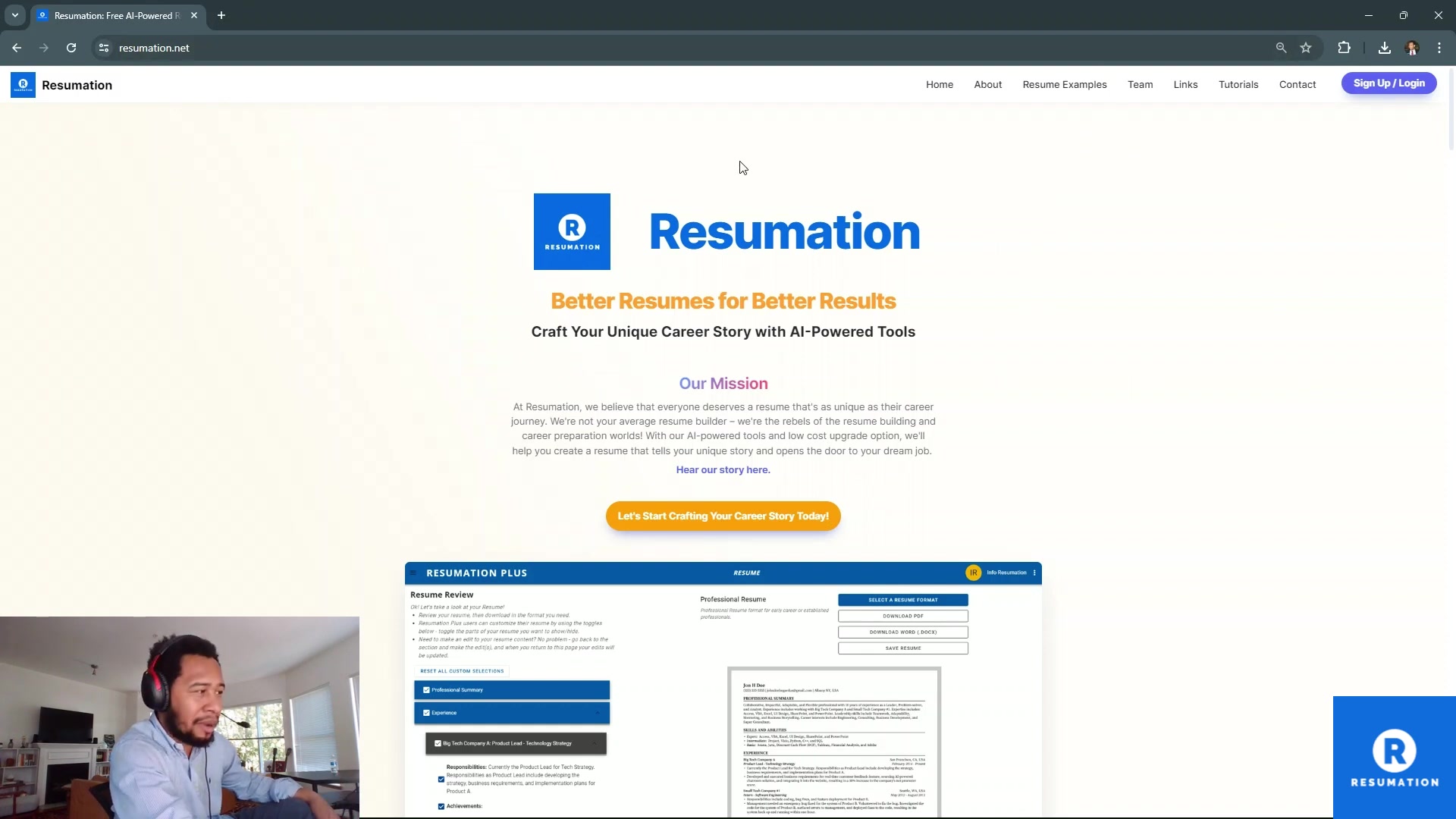
Task: Click the Resumation Plus hamburger menu icon
Action: coord(413,573)
